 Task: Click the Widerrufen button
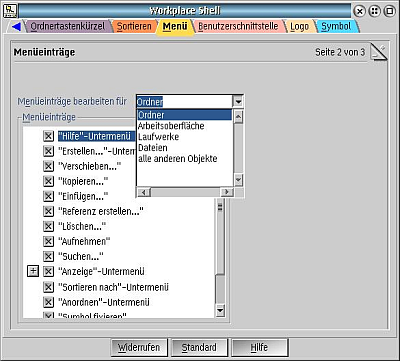point(138,348)
